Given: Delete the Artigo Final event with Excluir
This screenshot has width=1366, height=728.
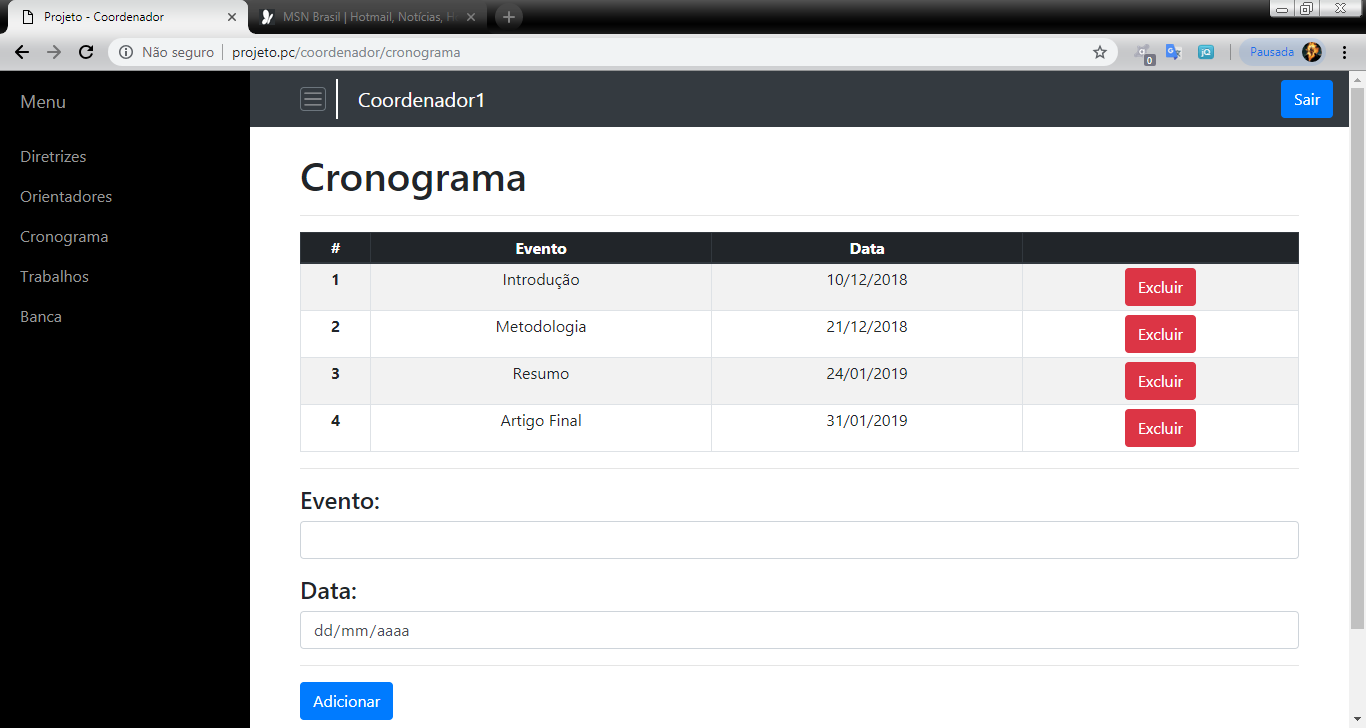Looking at the screenshot, I should pyautogui.click(x=1160, y=428).
